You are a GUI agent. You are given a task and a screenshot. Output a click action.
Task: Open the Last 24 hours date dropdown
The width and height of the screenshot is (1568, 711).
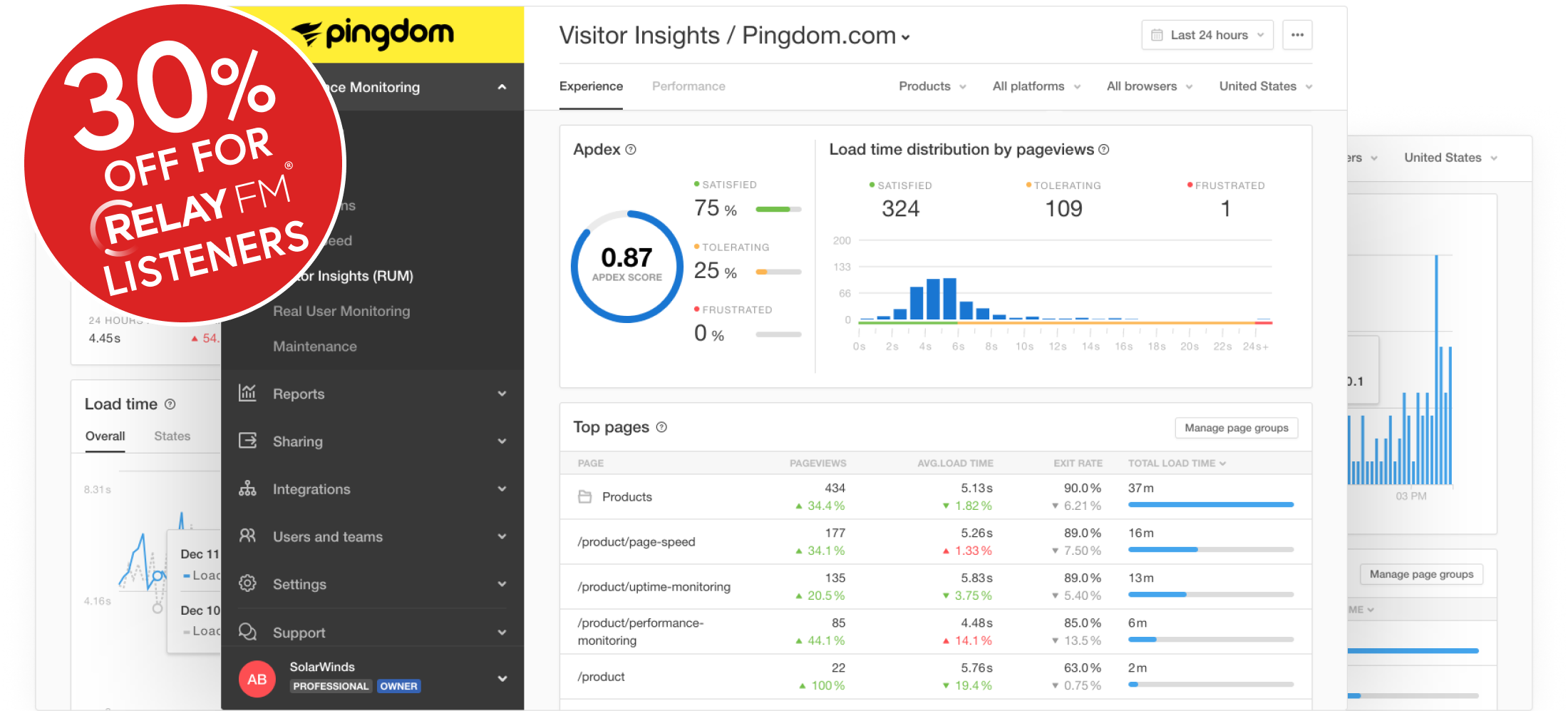click(1207, 35)
